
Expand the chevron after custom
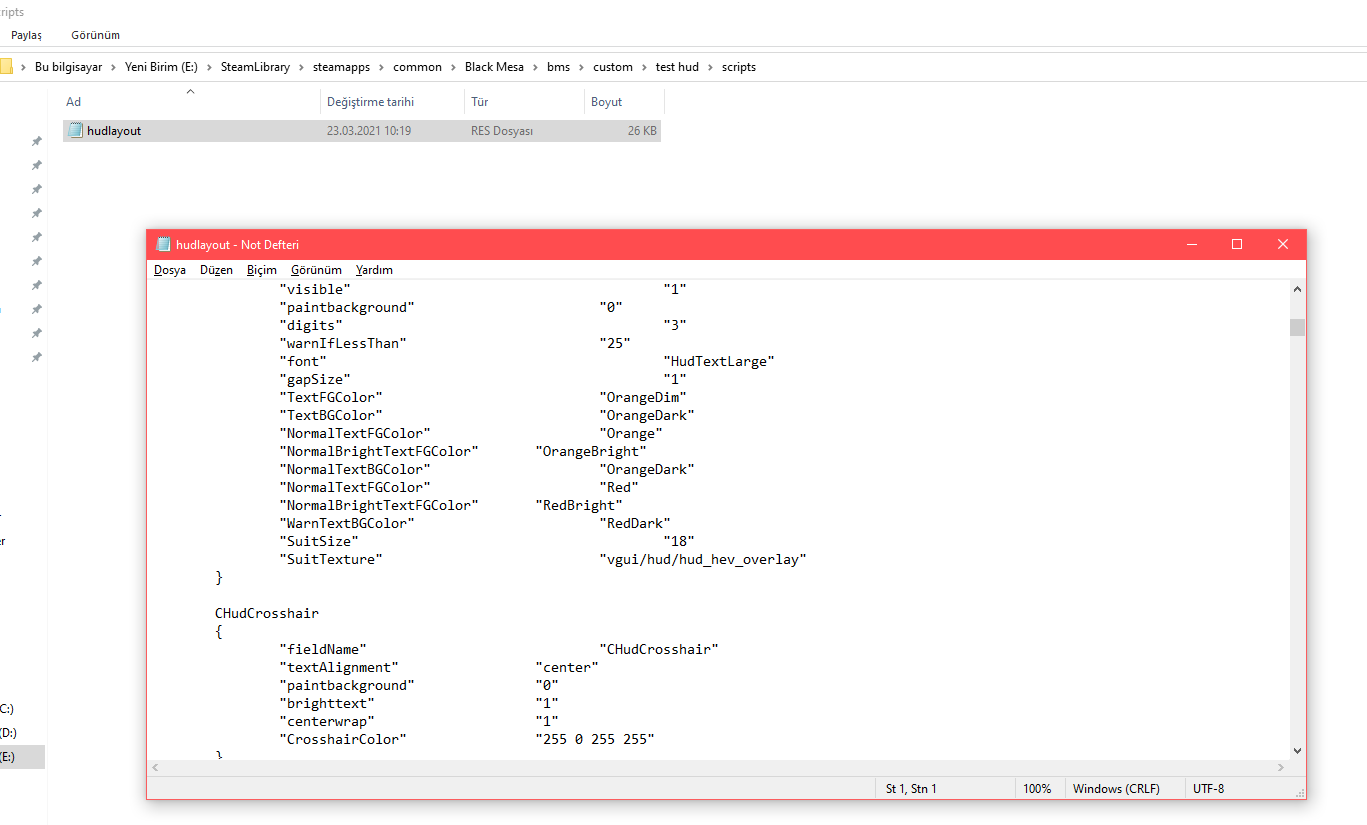tap(645, 67)
